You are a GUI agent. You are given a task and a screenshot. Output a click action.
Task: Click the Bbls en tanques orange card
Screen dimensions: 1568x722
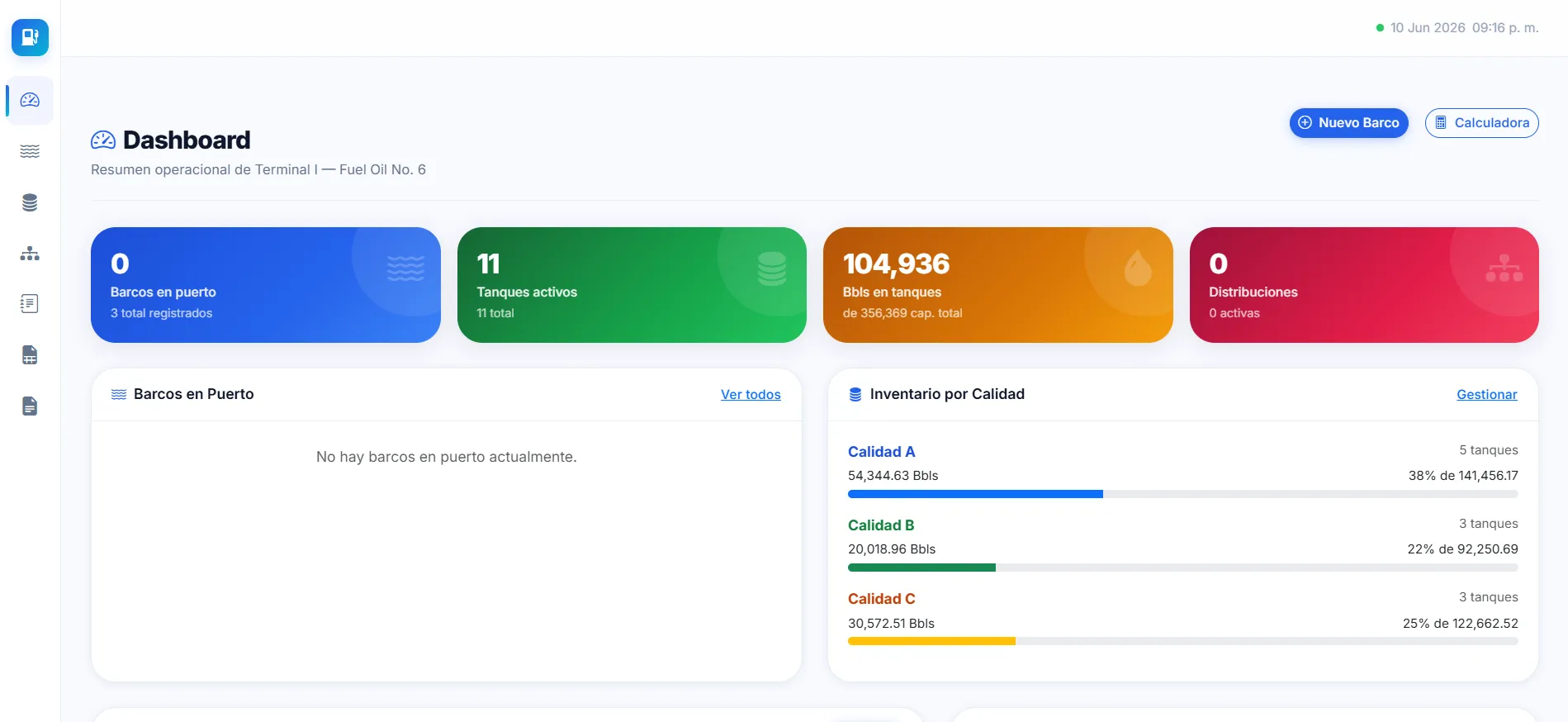tap(997, 285)
